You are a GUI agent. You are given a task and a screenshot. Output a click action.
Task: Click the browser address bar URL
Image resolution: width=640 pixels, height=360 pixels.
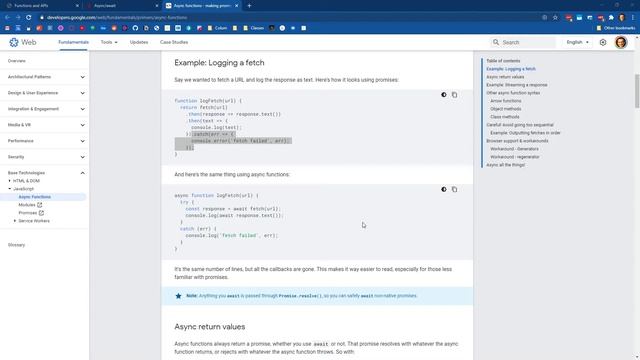pos(117,18)
